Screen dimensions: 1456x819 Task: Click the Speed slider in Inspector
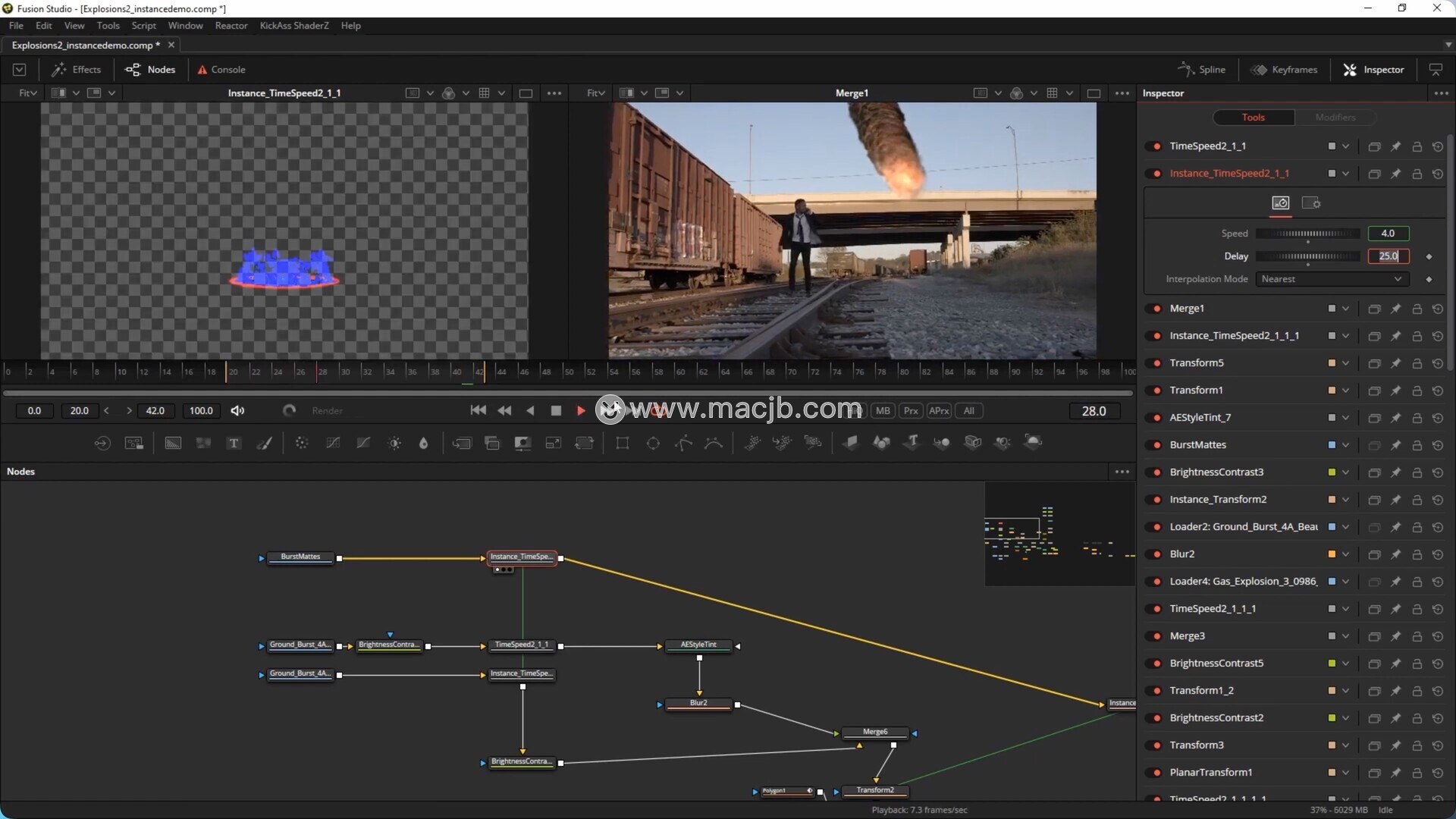[x=1308, y=234]
